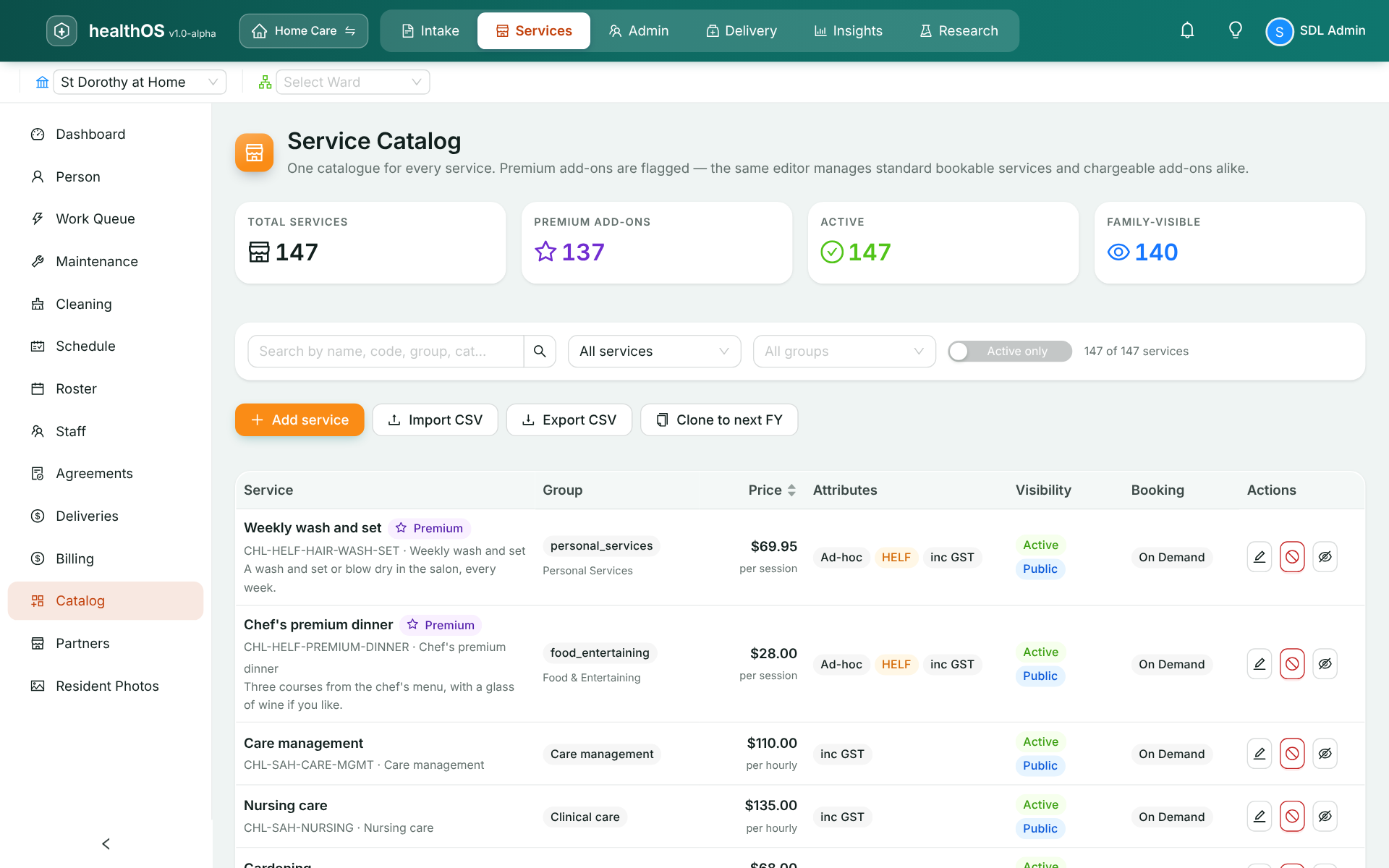Open Billing in the sidebar

pos(106,558)
